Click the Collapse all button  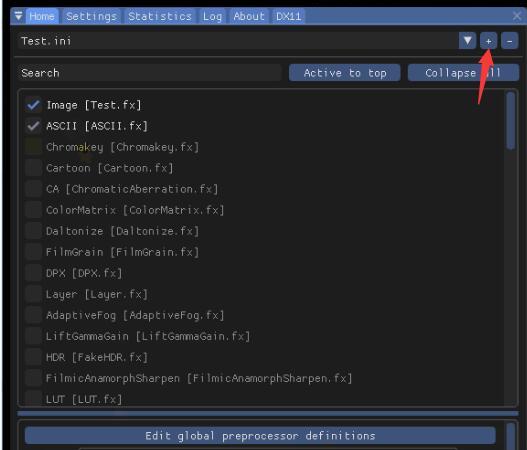[x=463, y=73]
